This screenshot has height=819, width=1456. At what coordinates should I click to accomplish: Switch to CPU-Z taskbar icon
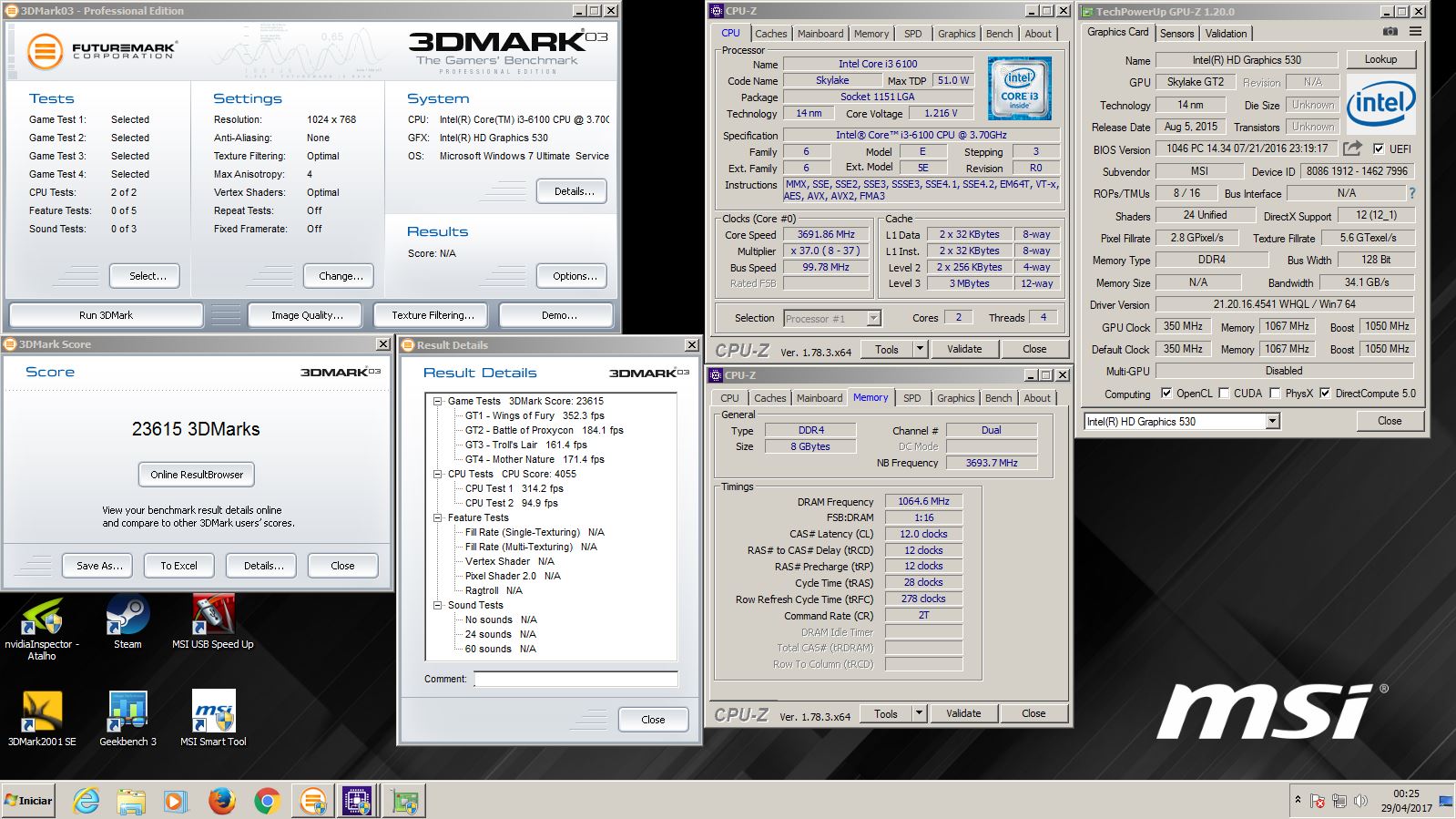coord(358,801)
